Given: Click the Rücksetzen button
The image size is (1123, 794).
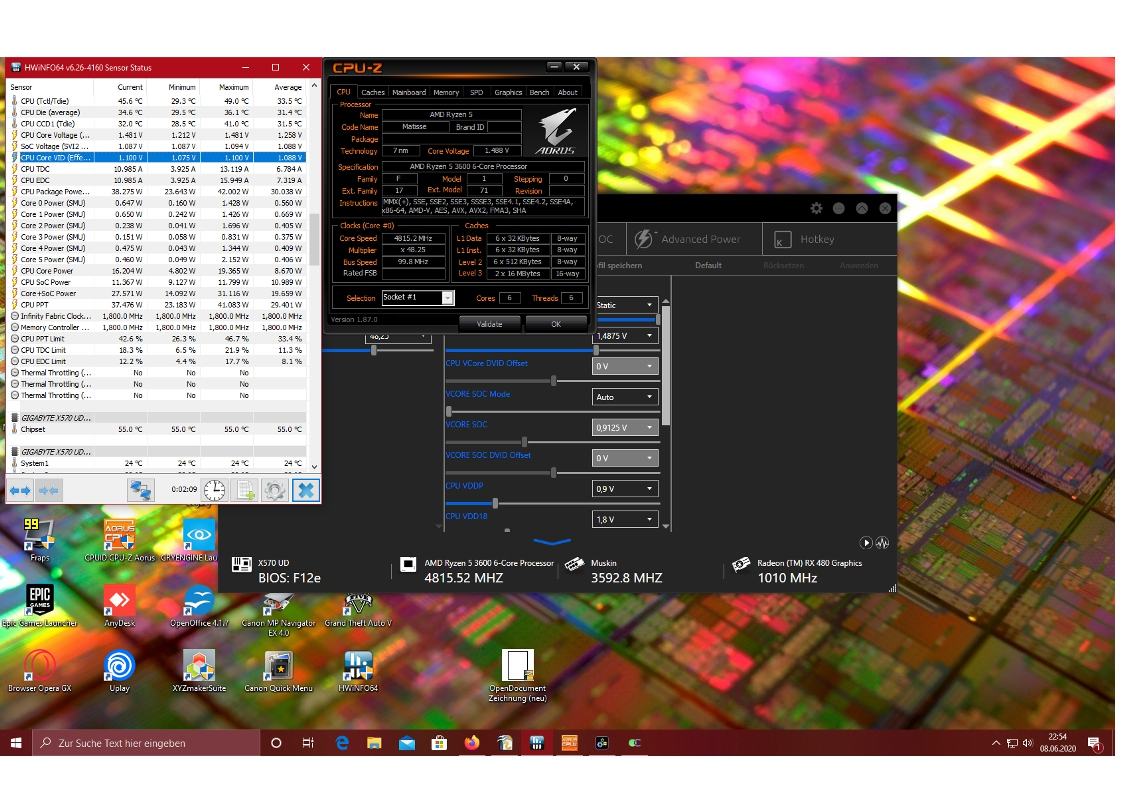Looking at the screenshot, I should 784,266.
